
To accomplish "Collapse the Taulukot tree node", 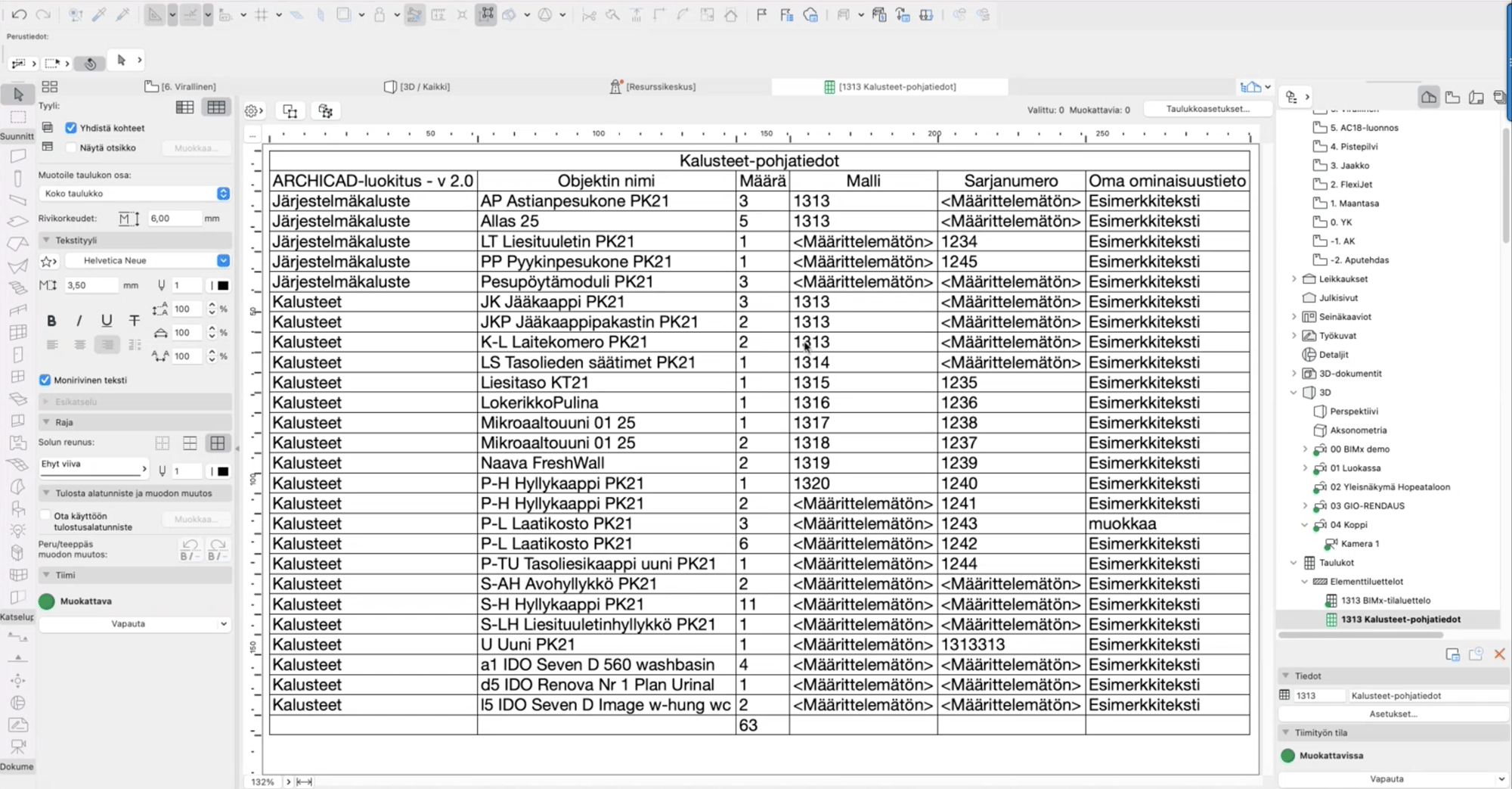I will pyautogui.click(x=1294, y=563).
